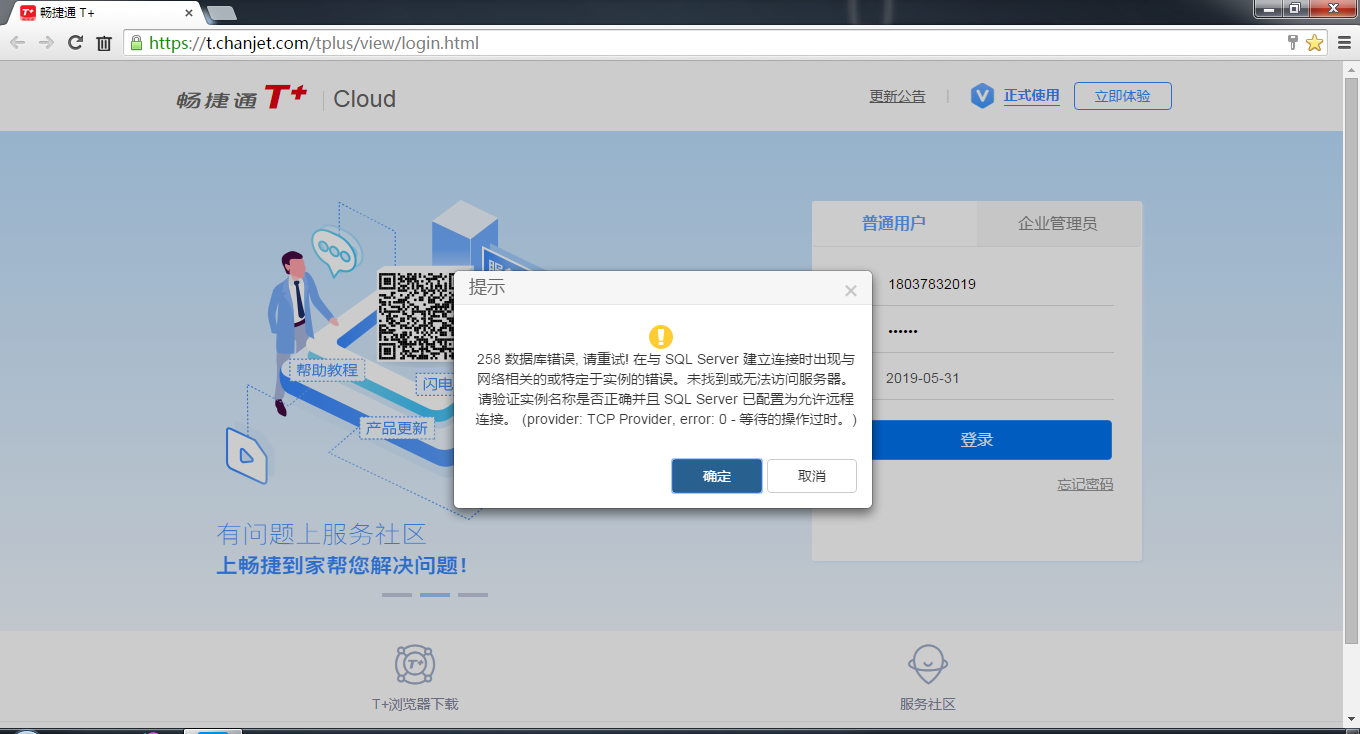
Task: Click the 258 数据库错误 message text
Action: pyautogui.click(x=666, y=389)
